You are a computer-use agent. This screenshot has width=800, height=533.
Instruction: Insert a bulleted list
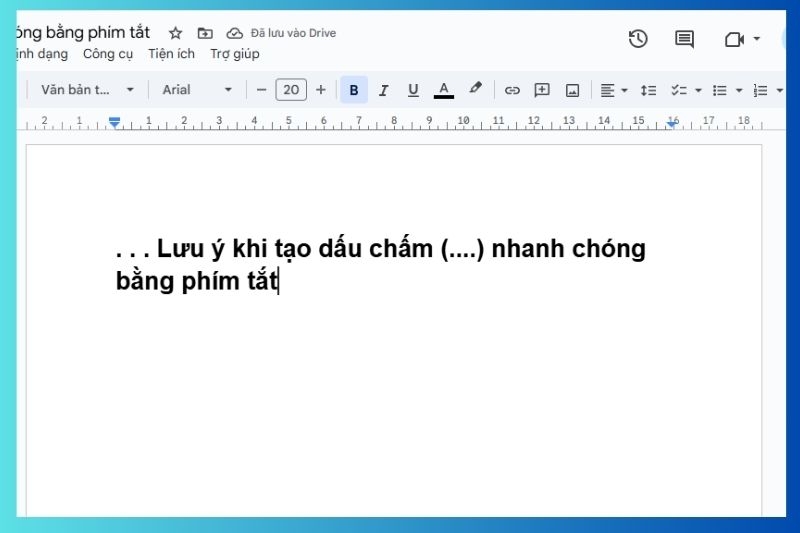coord(719,90)
